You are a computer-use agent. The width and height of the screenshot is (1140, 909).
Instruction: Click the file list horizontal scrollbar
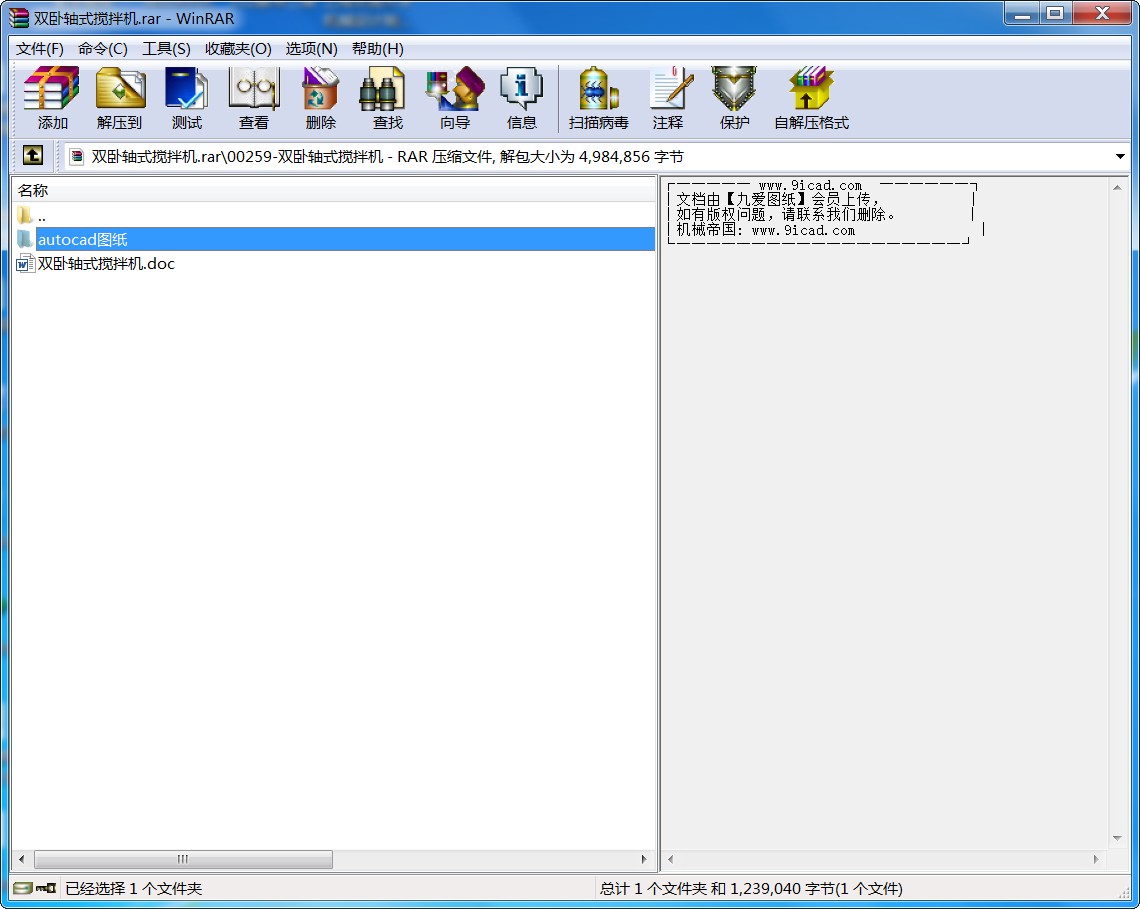183,859
